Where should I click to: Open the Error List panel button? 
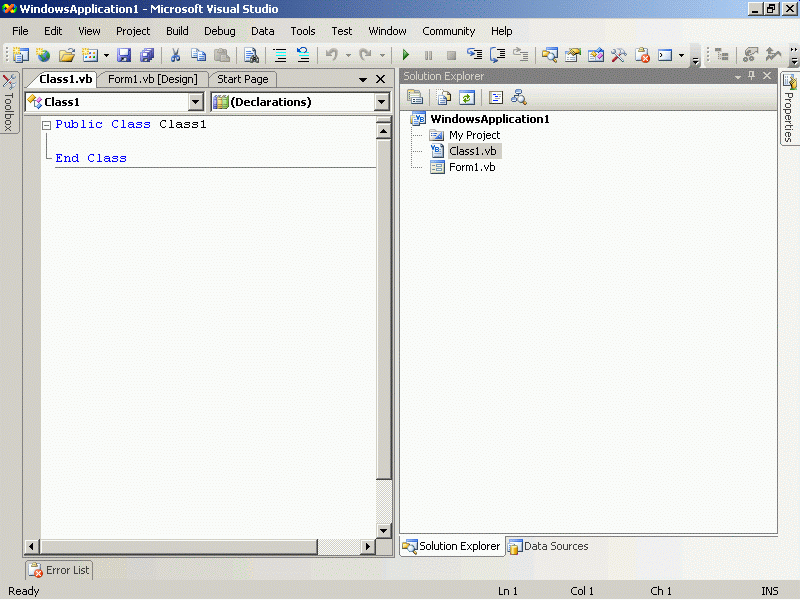click(x=59, y=570)
